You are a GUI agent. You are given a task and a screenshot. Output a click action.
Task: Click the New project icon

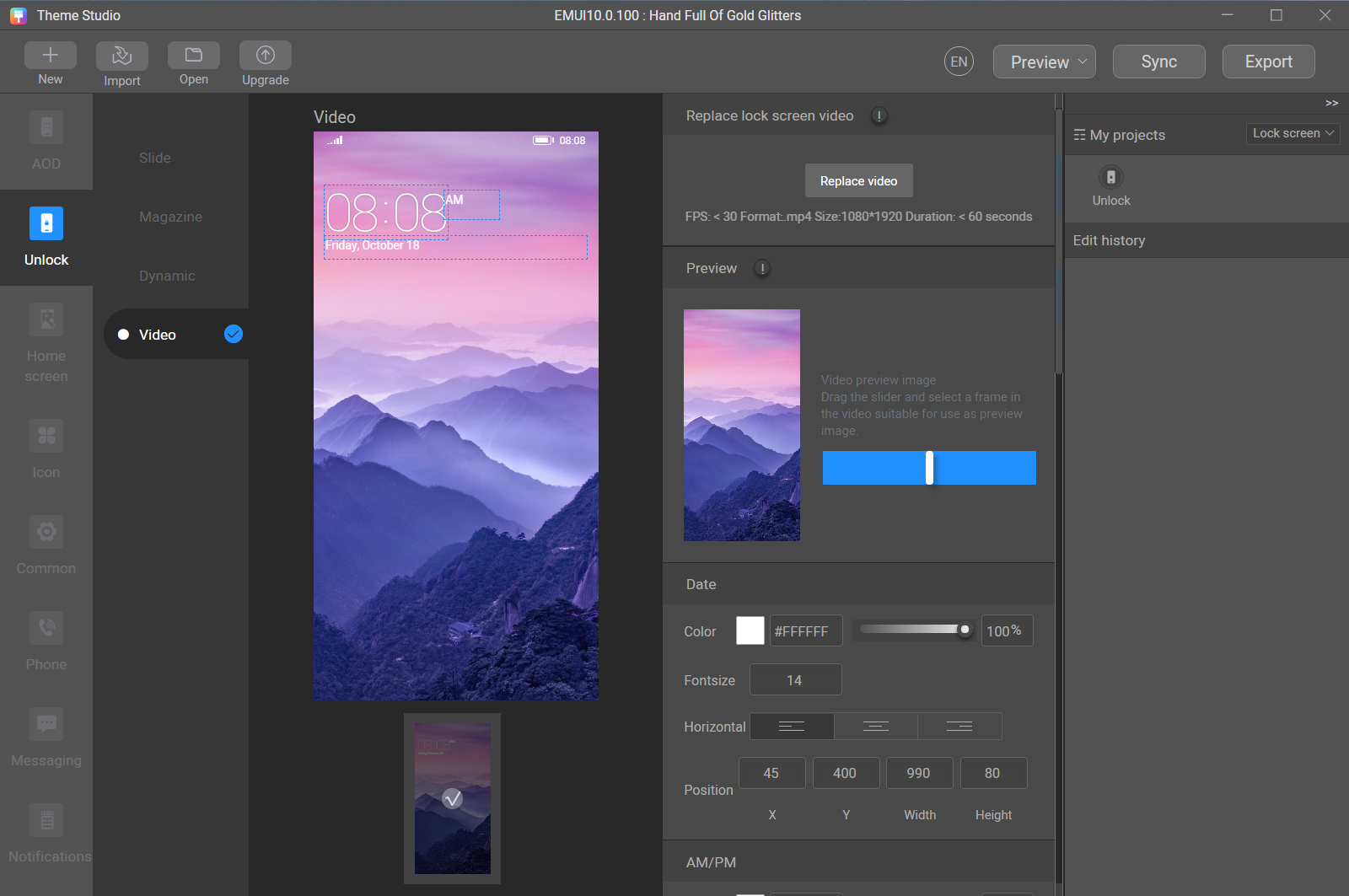[x=51, y=56]
